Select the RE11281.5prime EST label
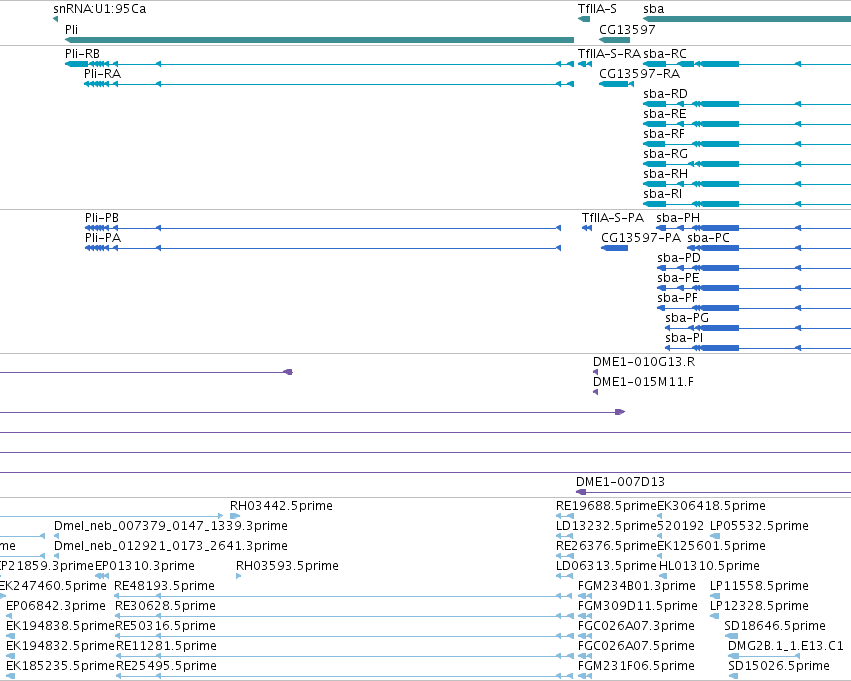This screenshot has width=851, height=681. (166, 647)
